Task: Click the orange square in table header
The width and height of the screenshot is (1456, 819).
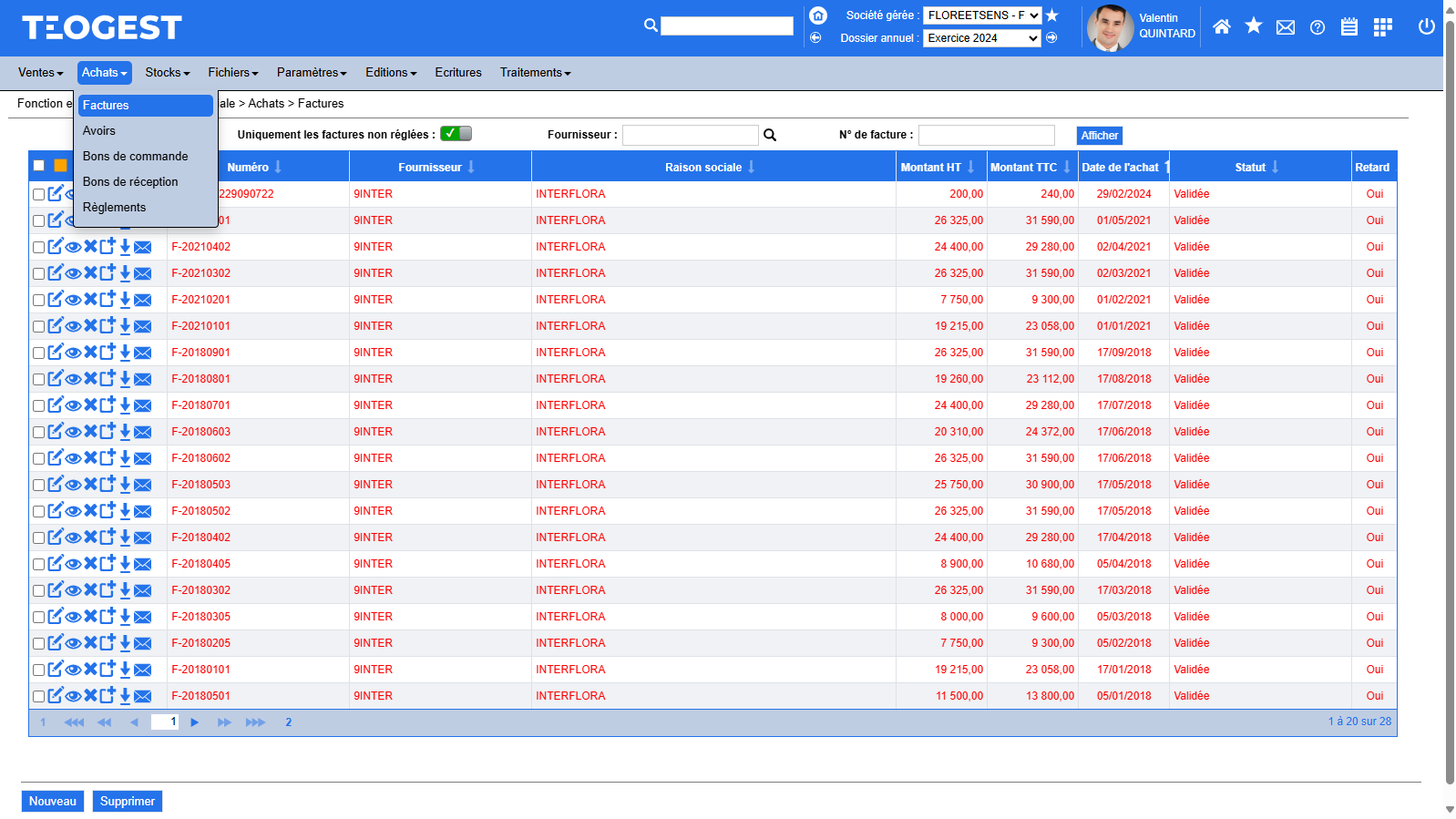Action: 60,166
